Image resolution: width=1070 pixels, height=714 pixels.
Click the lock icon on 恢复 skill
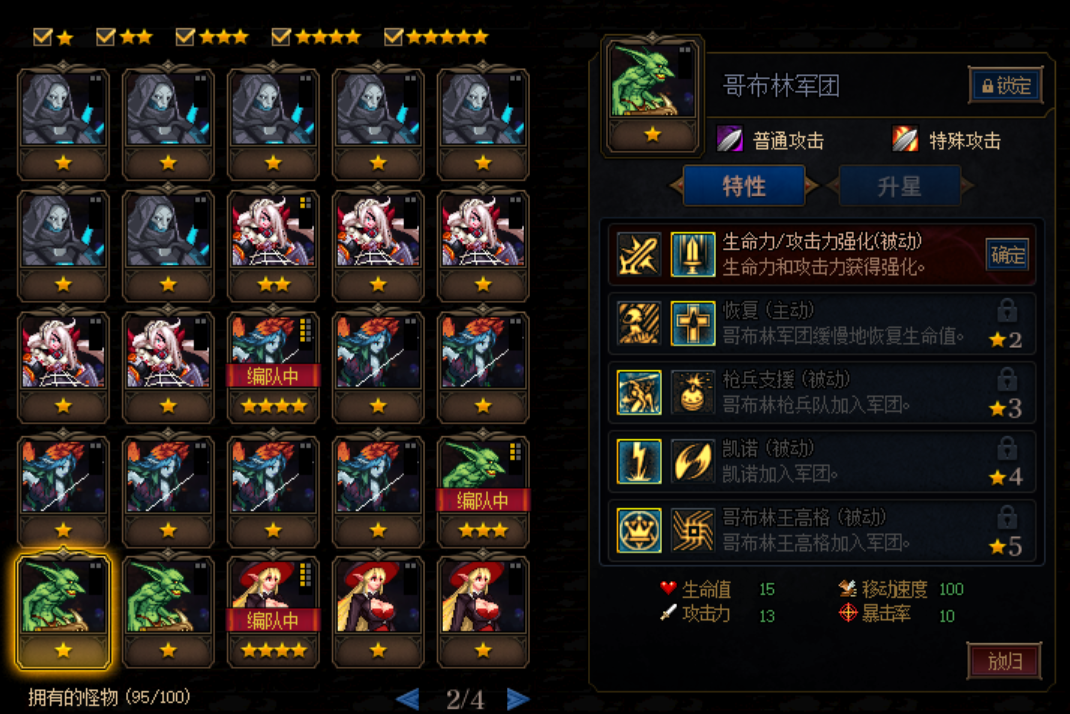click(1007, 311)
